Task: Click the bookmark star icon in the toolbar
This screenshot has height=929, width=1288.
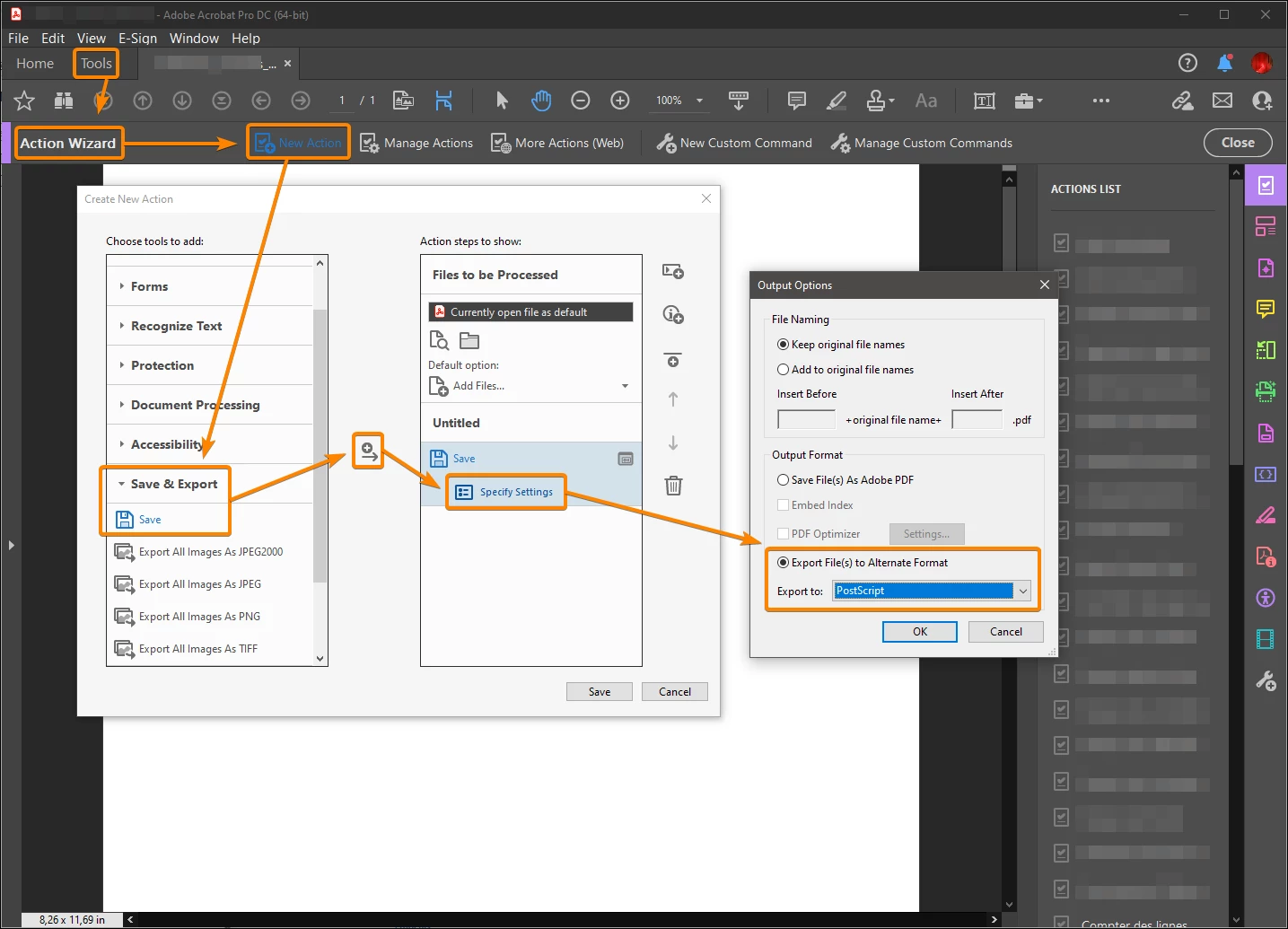Action: point(24,101)
